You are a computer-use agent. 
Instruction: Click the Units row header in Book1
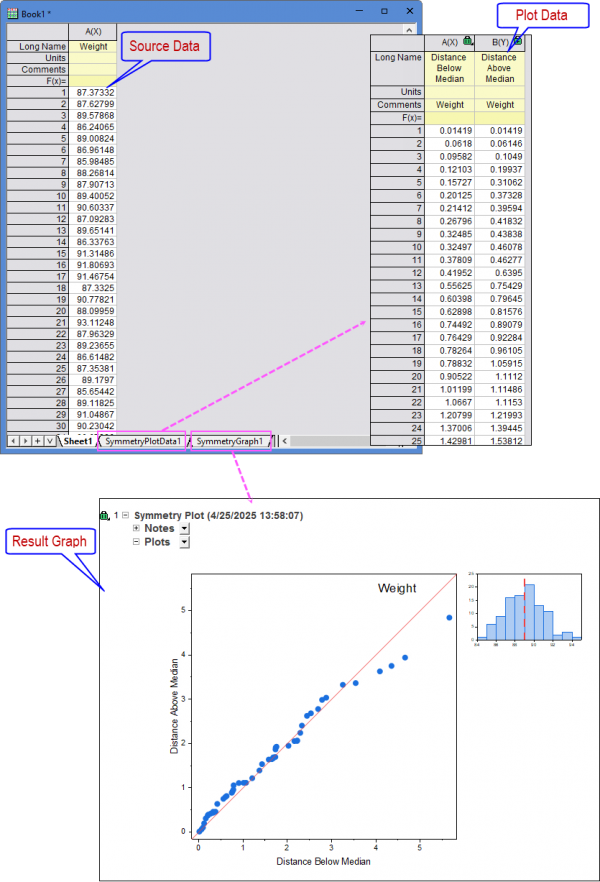37,58
